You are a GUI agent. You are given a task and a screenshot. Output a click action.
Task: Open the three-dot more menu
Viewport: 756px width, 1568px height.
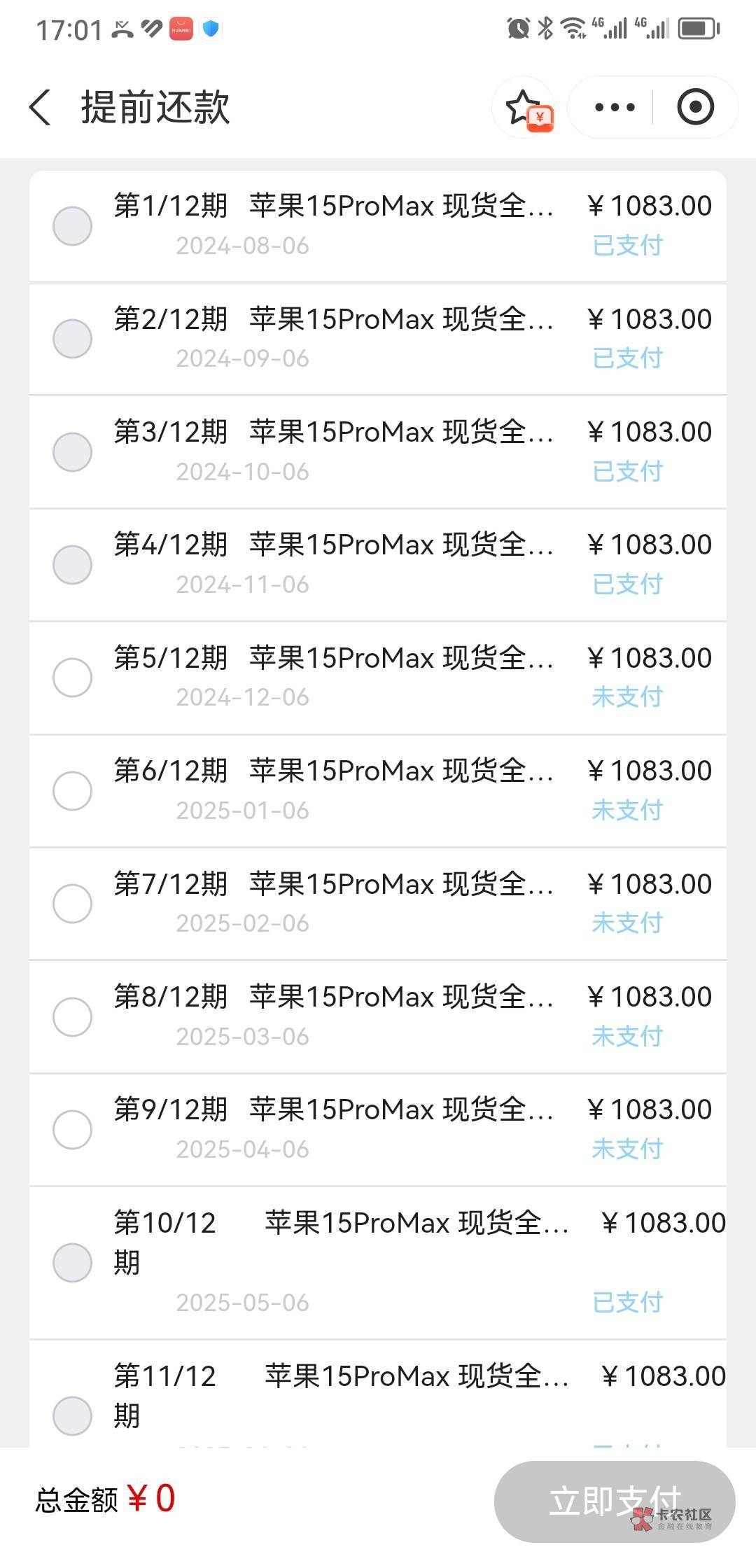point(614,108)
